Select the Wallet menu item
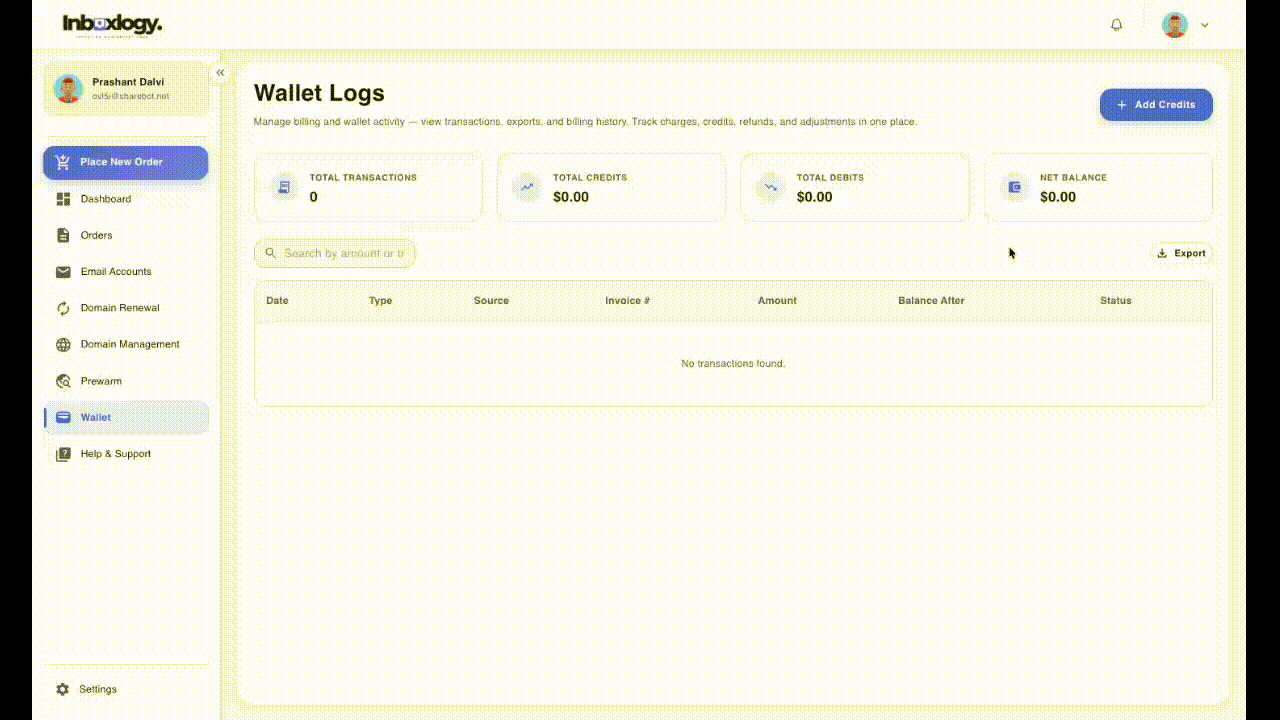Screen dimensions: 1280x720 pyautogui.click(x=126, y=417)
